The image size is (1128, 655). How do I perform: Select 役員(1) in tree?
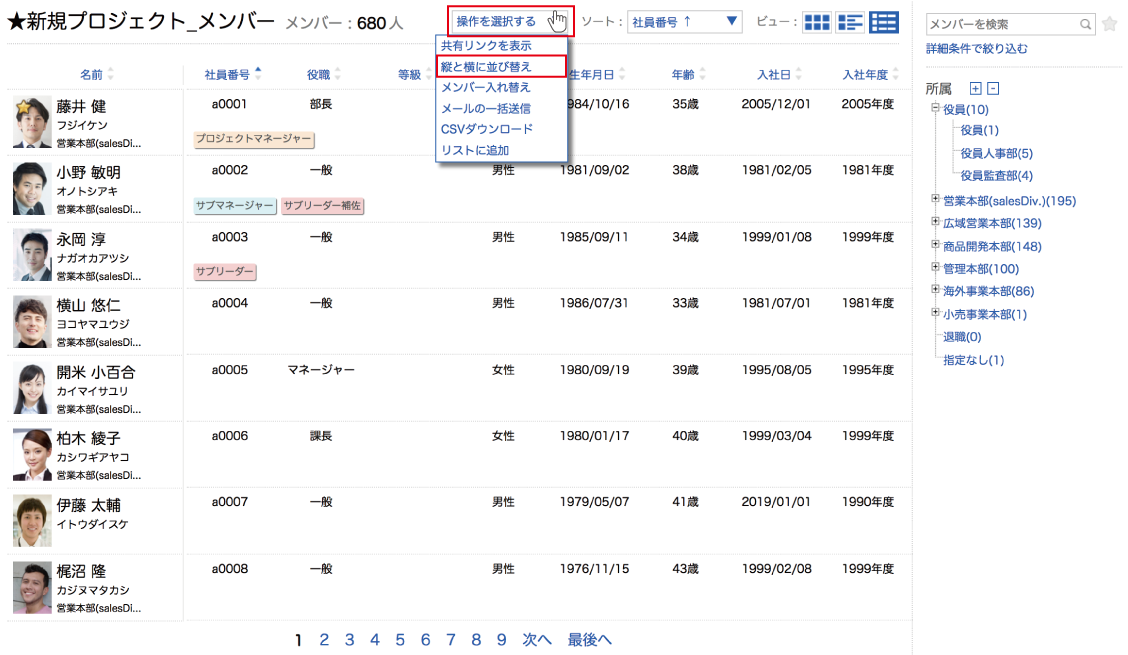click(979, 130)
